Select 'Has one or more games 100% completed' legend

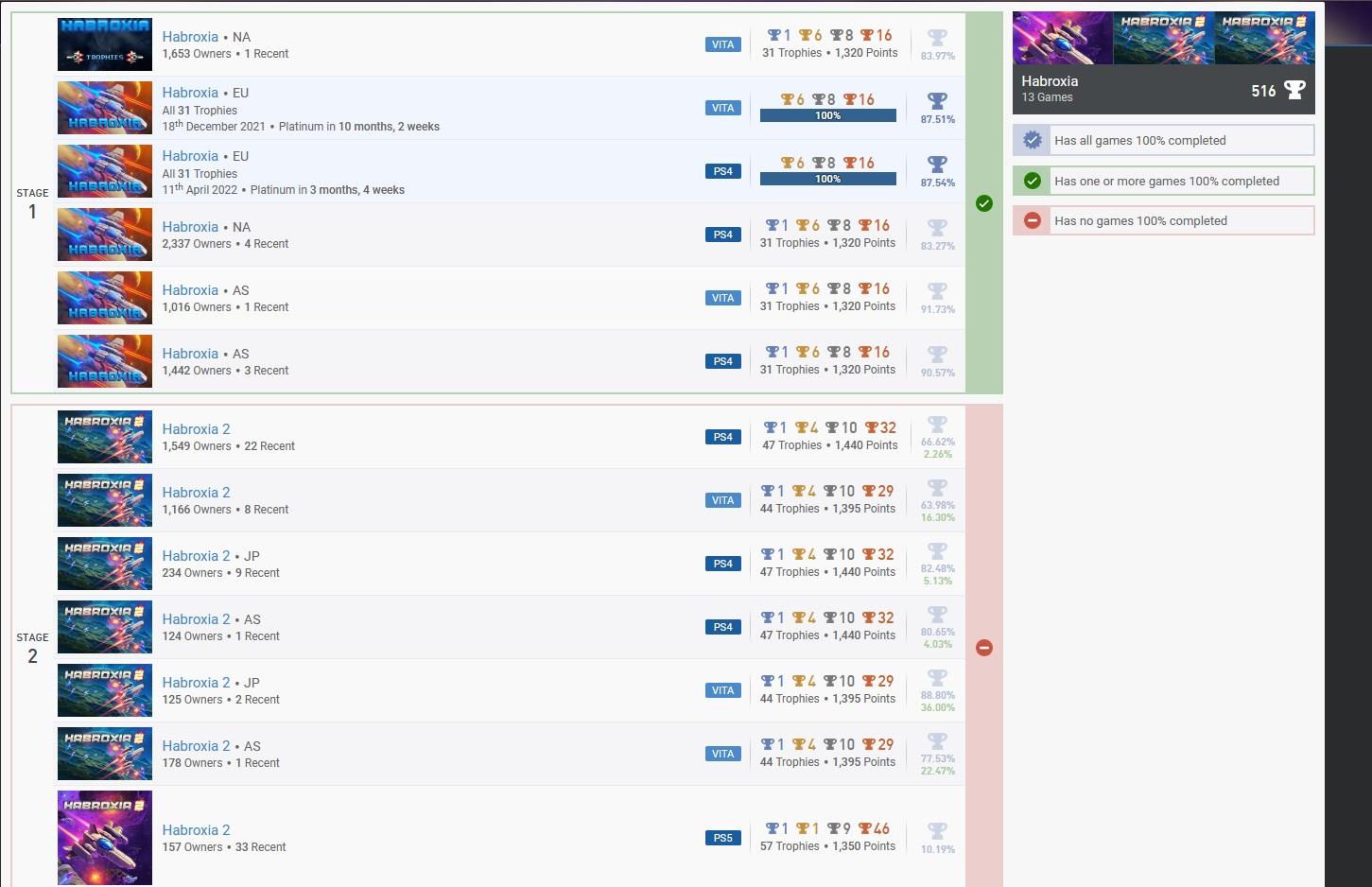[1164, 181]
